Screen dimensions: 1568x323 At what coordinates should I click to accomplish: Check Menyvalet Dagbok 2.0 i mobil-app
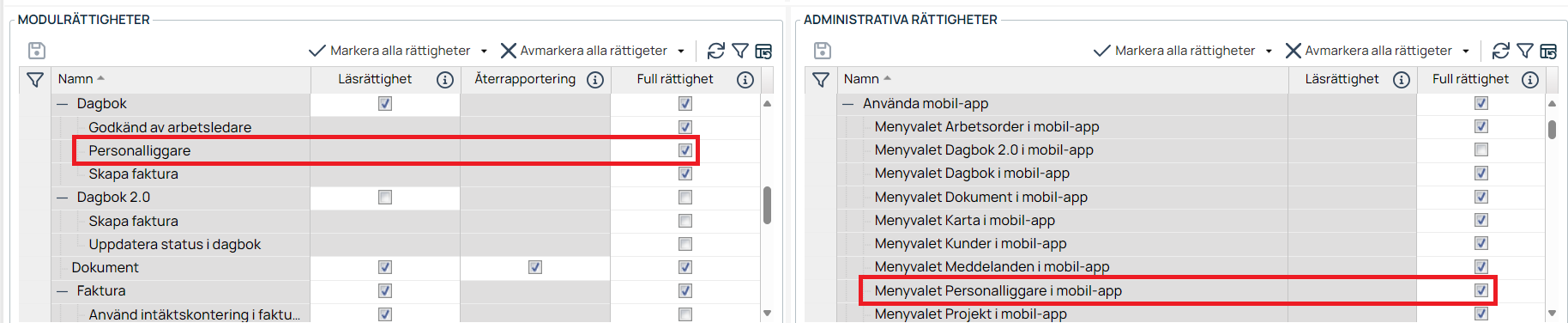[x=1481, y=150]
